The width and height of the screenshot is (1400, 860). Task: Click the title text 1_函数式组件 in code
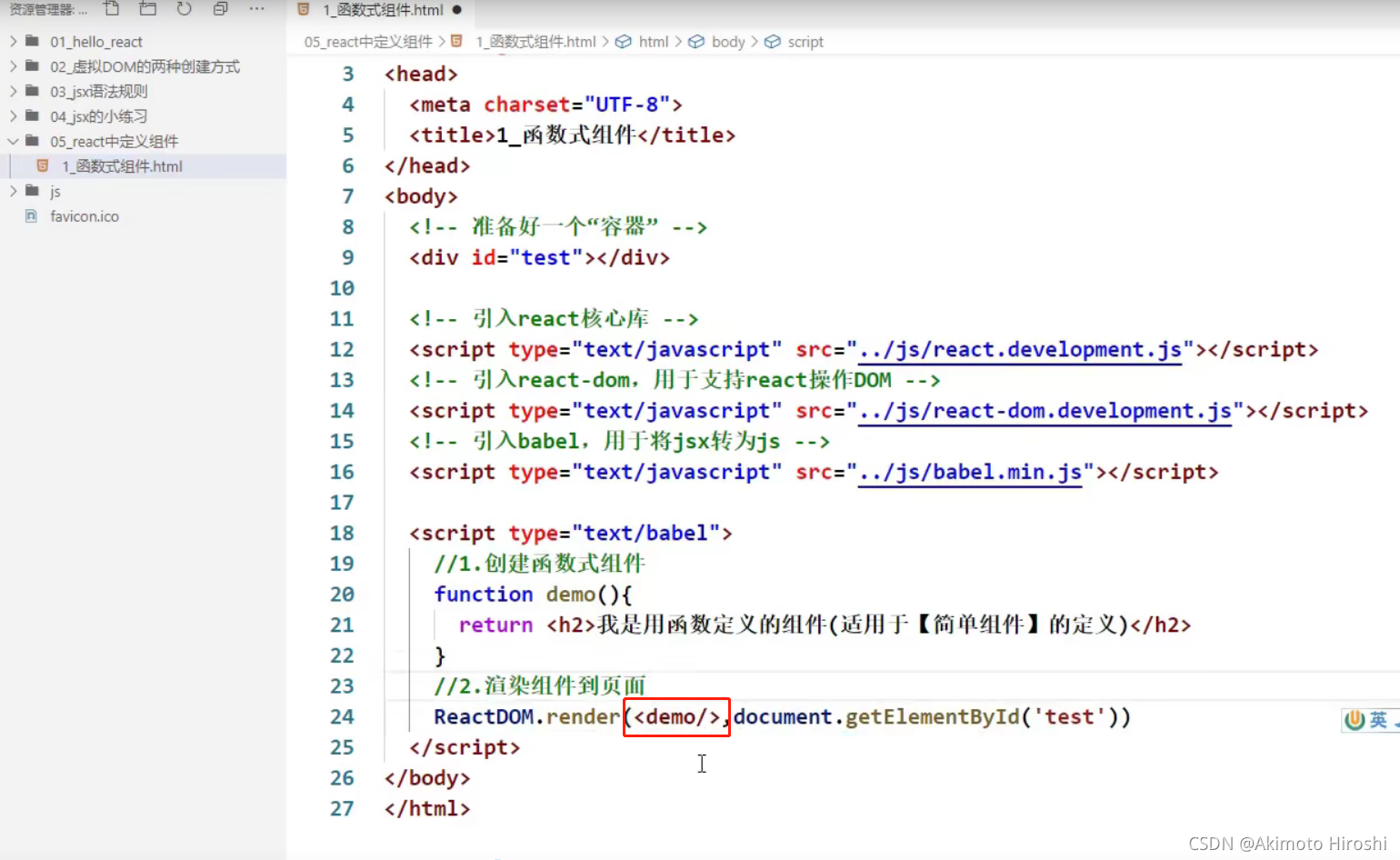pos(565,135)
